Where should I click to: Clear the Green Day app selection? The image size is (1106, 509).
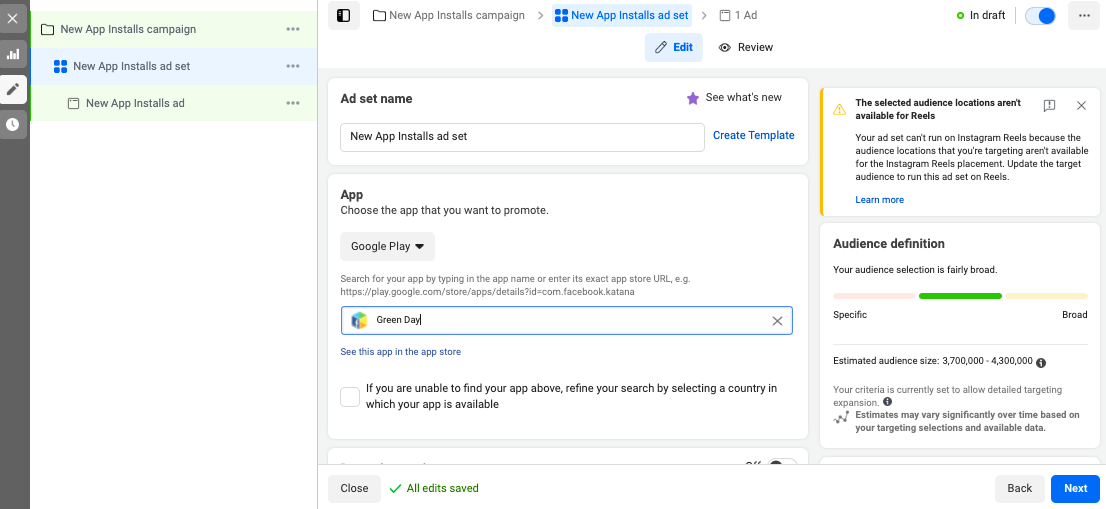(777, 321)
